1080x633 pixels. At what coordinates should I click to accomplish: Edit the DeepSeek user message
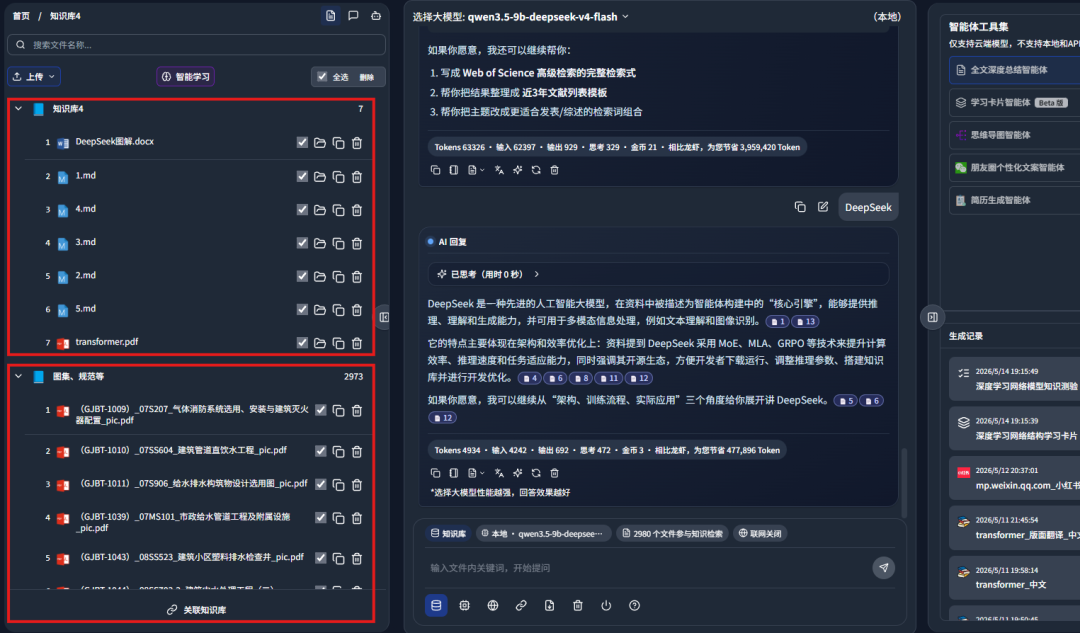click(822, 207)
